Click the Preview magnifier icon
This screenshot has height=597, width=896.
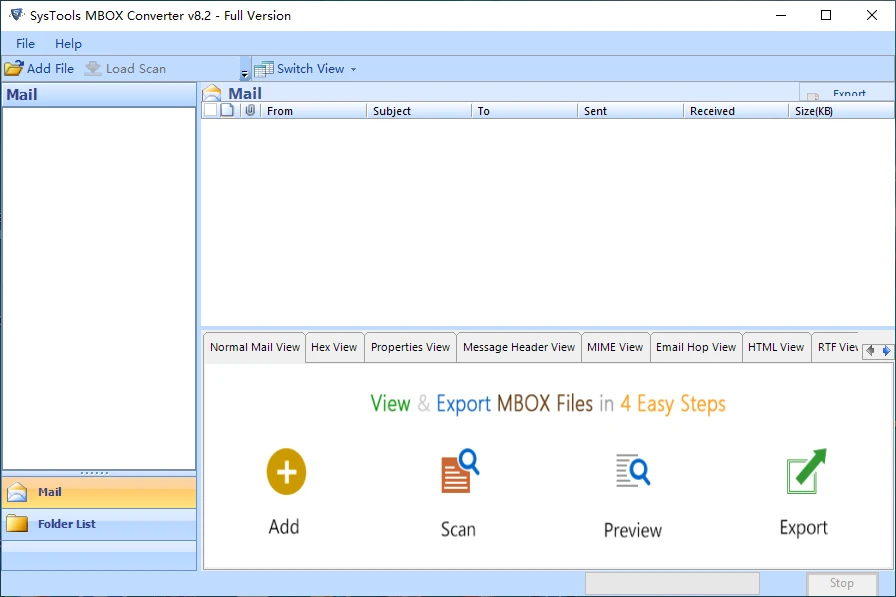click(x=632, y=471)
